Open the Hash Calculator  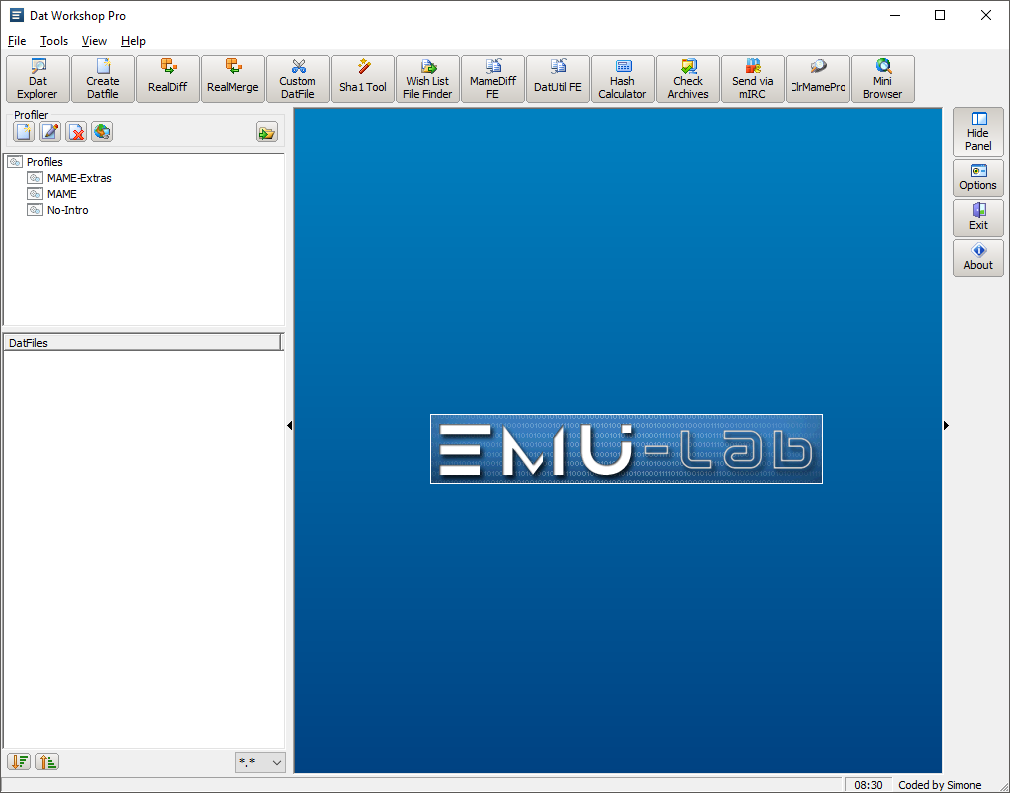(623, 79)
